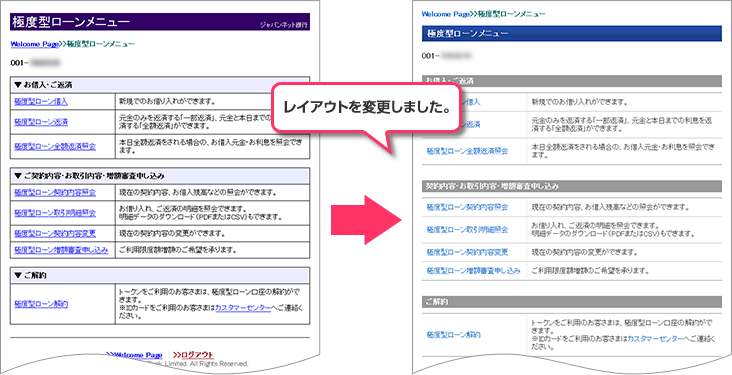Image resolution: width=732 pixels, height=375 pixels.
Task: Choose 極度型ローン契約内容変更 on new blue-header page
Action: coord(467,252)
